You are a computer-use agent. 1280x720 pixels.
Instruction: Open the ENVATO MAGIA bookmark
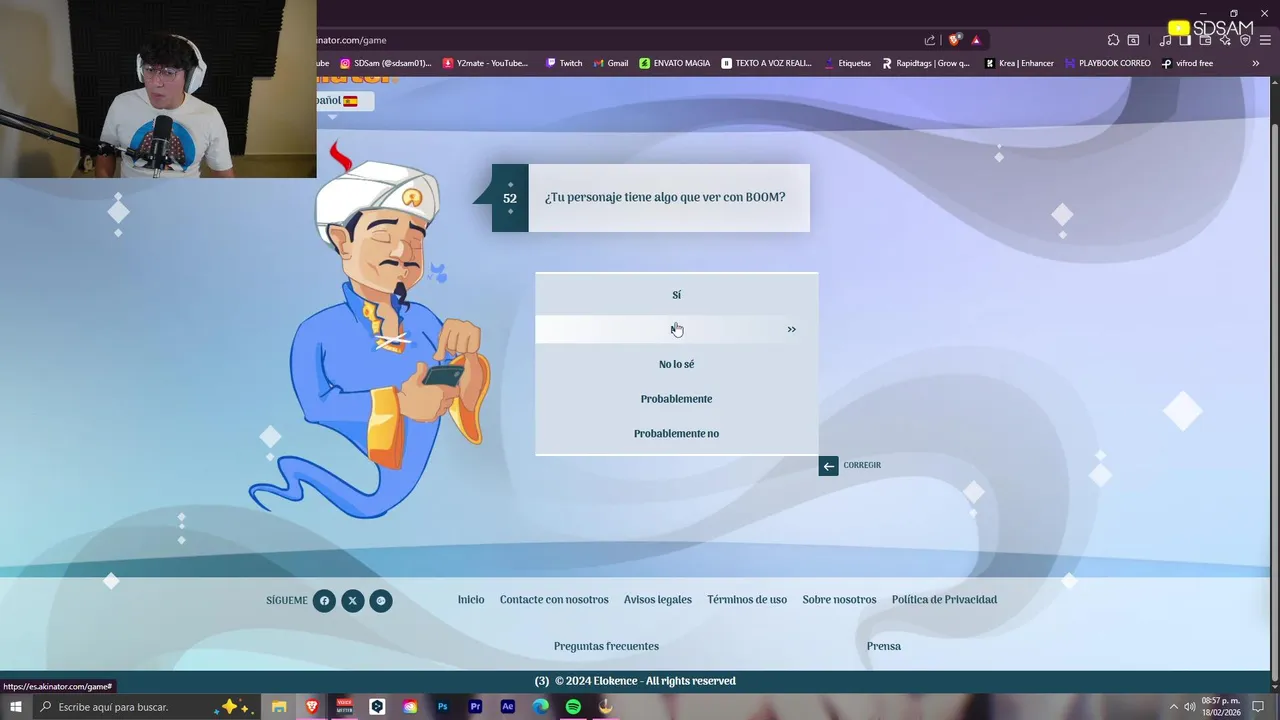[x=675, y=63]
